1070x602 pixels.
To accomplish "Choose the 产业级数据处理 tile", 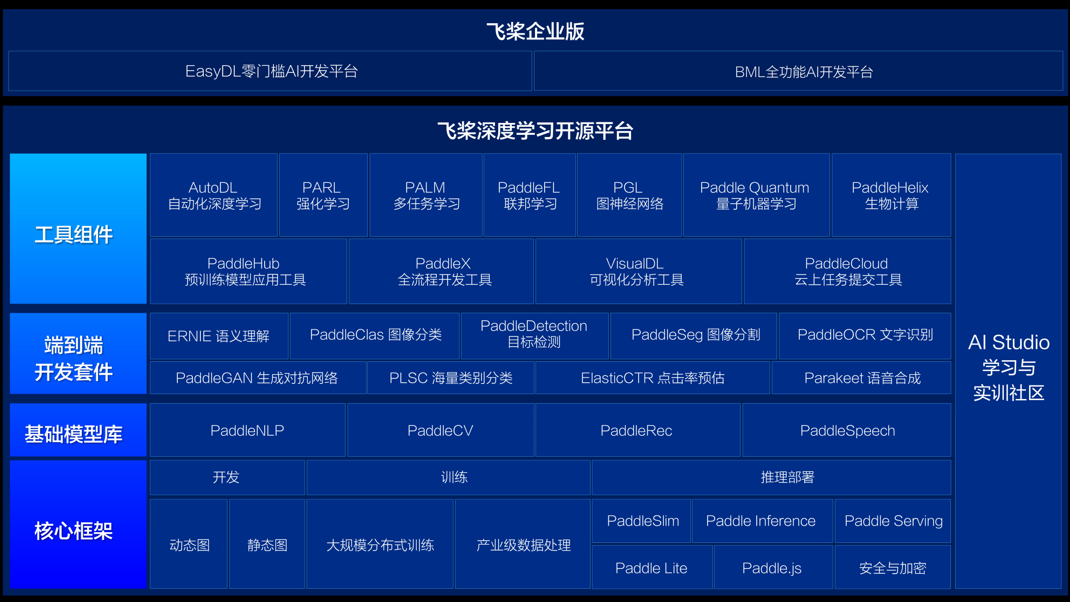I will pos(523,544).
